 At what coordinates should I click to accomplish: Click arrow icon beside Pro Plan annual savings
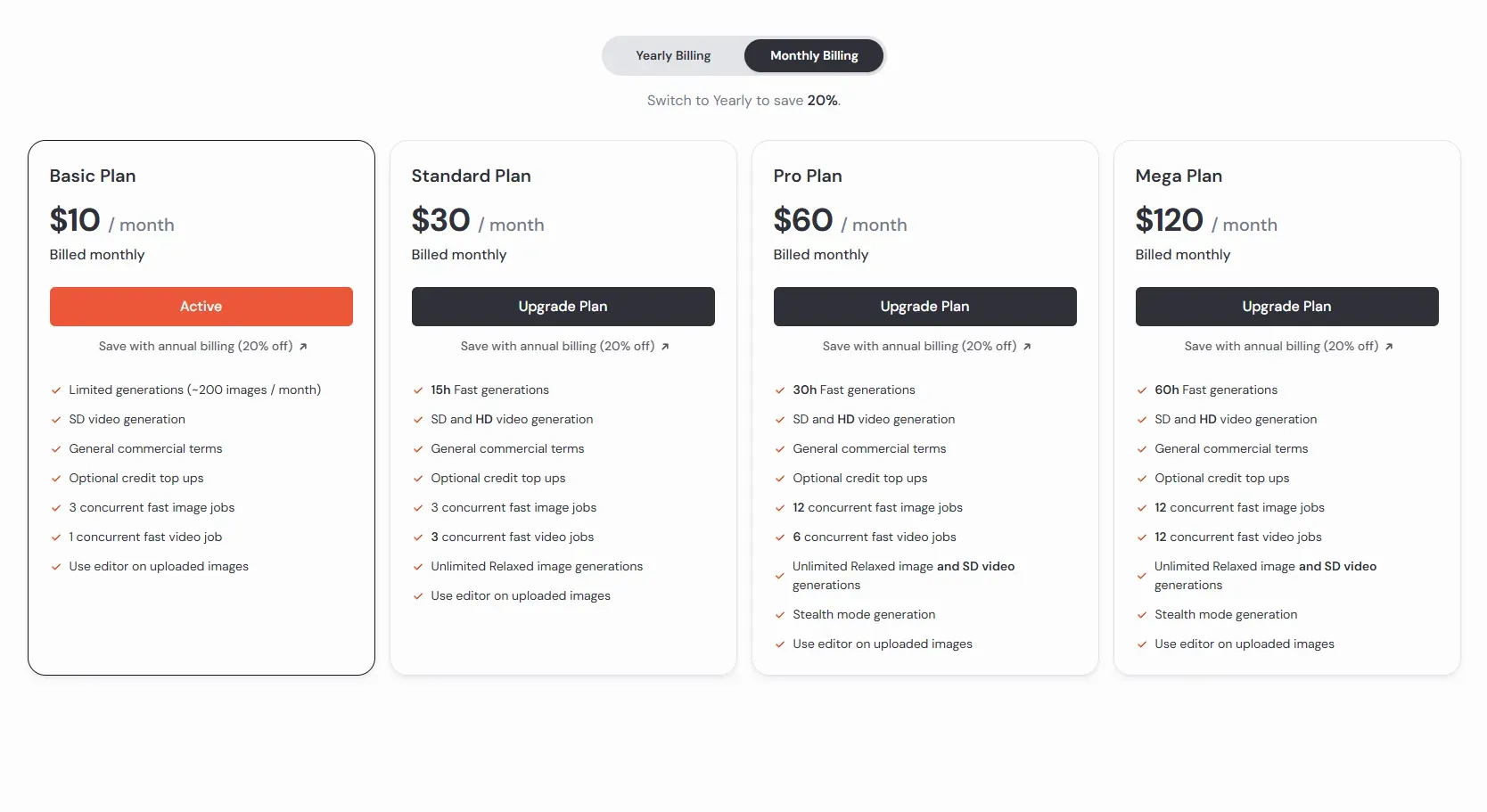(x=1027, y=347)
